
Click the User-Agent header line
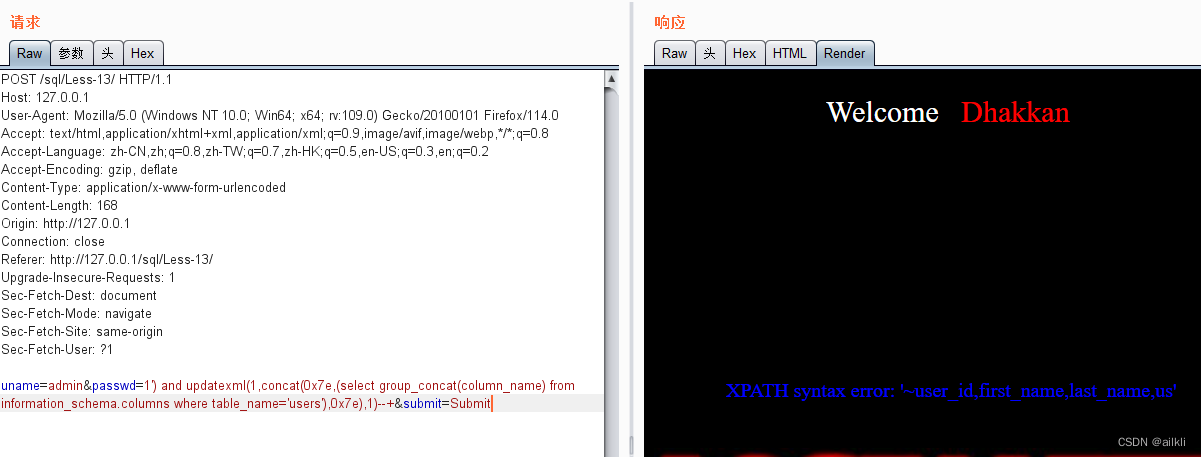[x=280, y=115]
